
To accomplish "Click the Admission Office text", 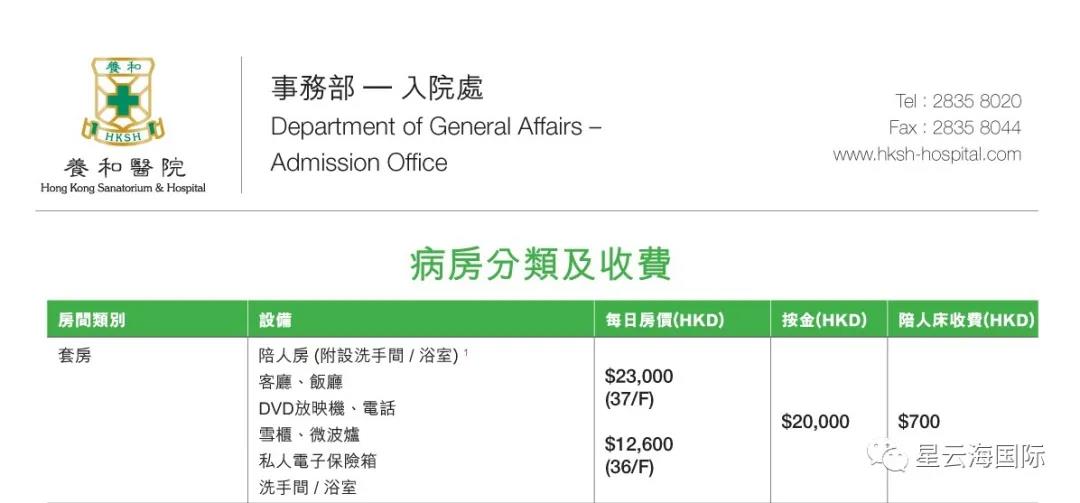I will (x=359, y=163).
